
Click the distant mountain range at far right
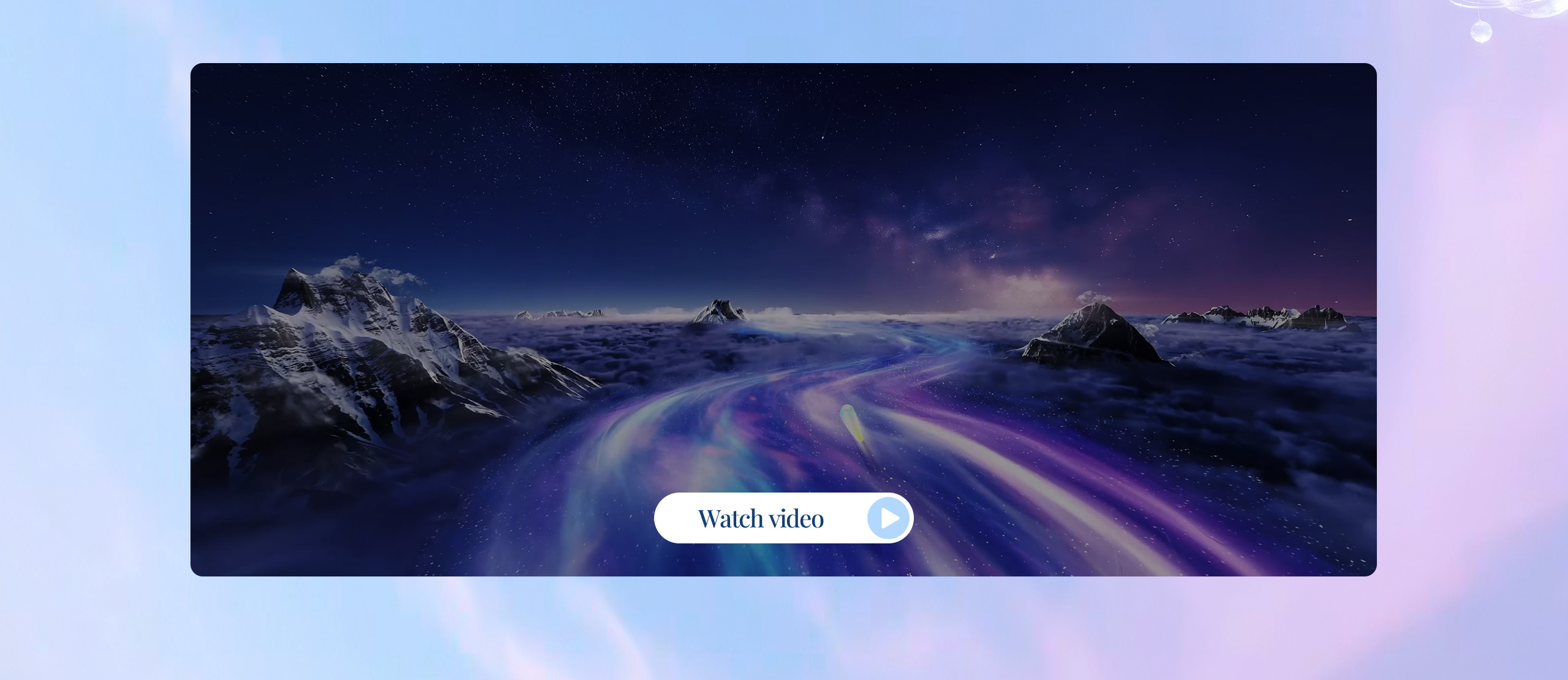point(1262,317)
